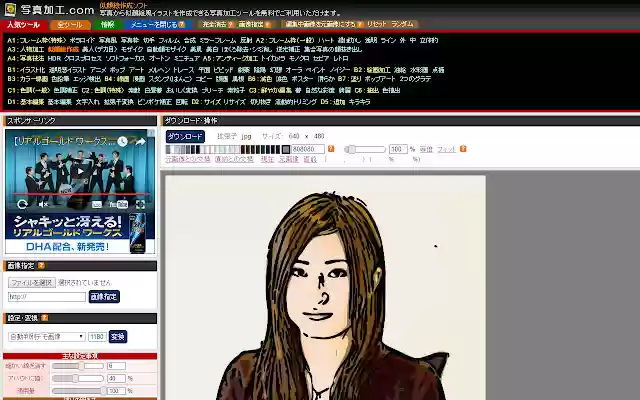Click the 現在 link below the color palette
This screenshot has width=640, height=400.
267,159
